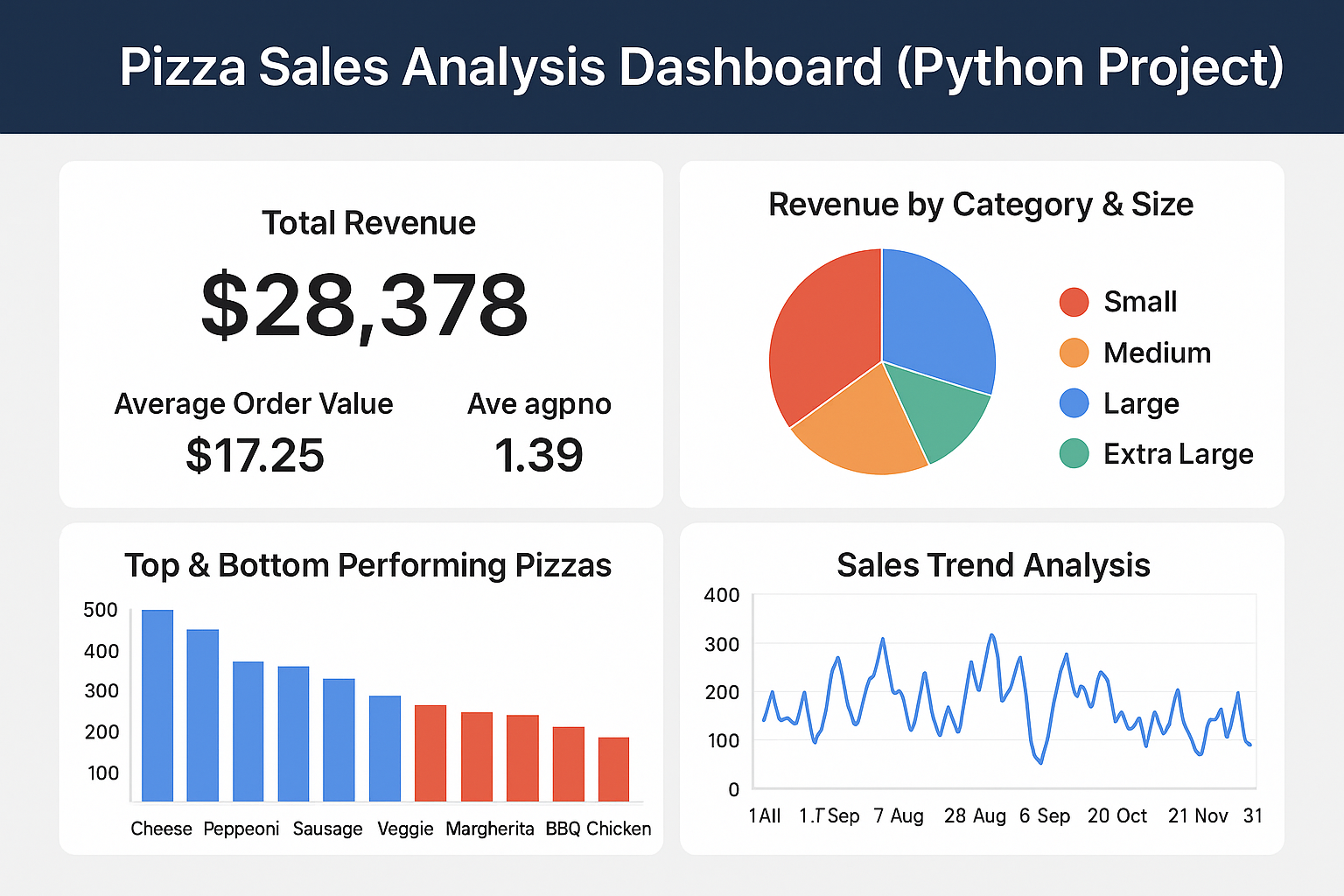Click the 20 Oct date label
The height and width of the screenshot is (896, 1344).
1117,815
